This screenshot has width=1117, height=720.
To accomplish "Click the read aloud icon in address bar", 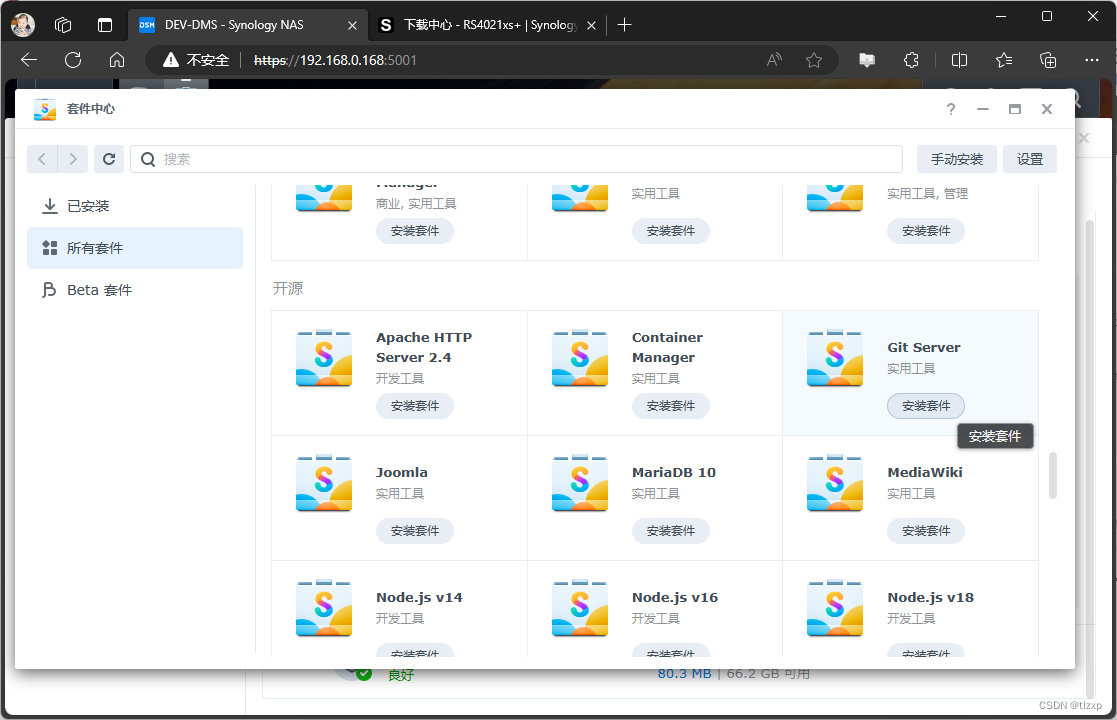I will pyautogui.click(x=774, y=61).
